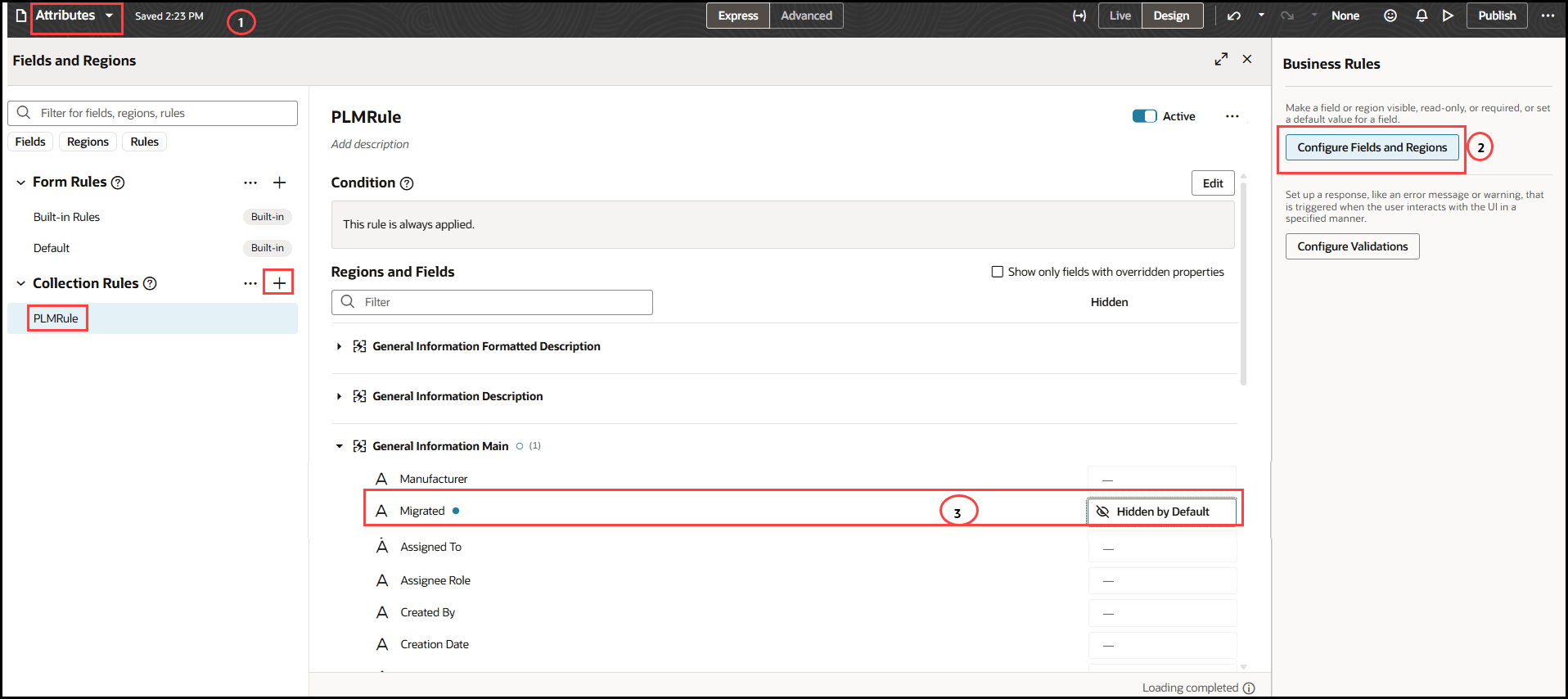
Task: Open Form Rules more options menu
Action: [250, 183]
